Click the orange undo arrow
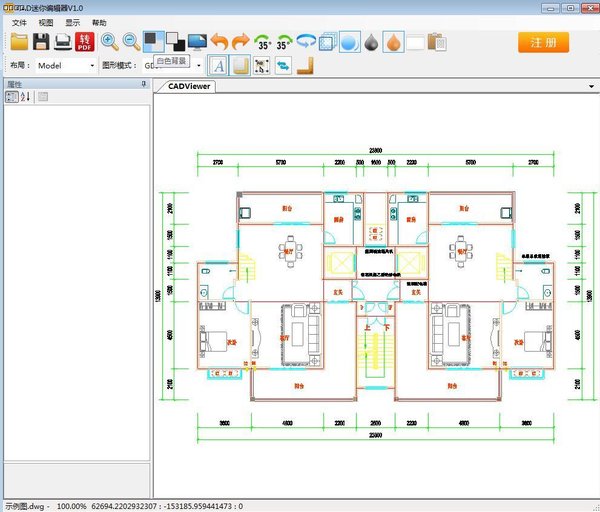This screenshot has width=600, height=512. click(x=219, y=42)
